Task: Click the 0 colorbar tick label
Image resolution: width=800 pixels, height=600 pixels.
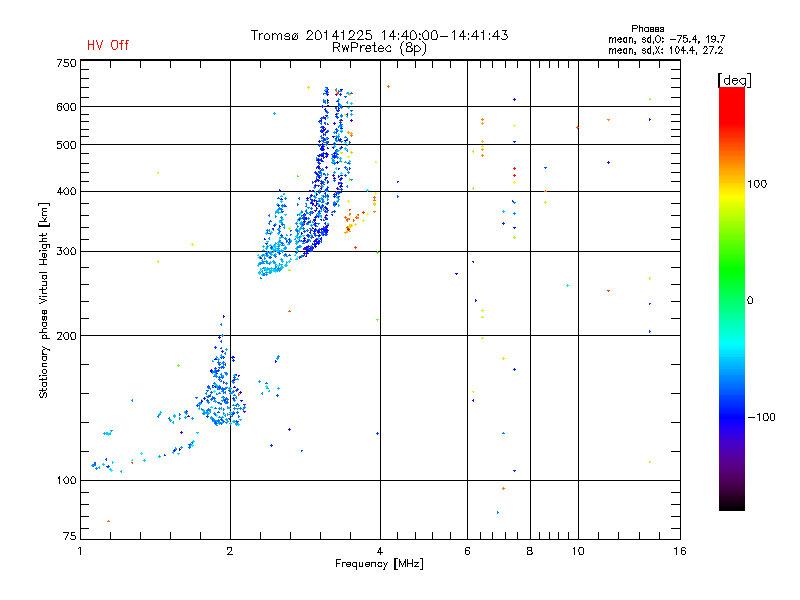Action: click(x=750, y=301)
